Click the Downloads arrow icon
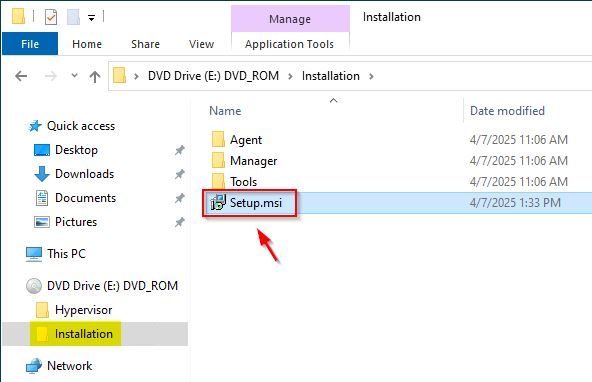The image size is (592, 382). point(42,174)
